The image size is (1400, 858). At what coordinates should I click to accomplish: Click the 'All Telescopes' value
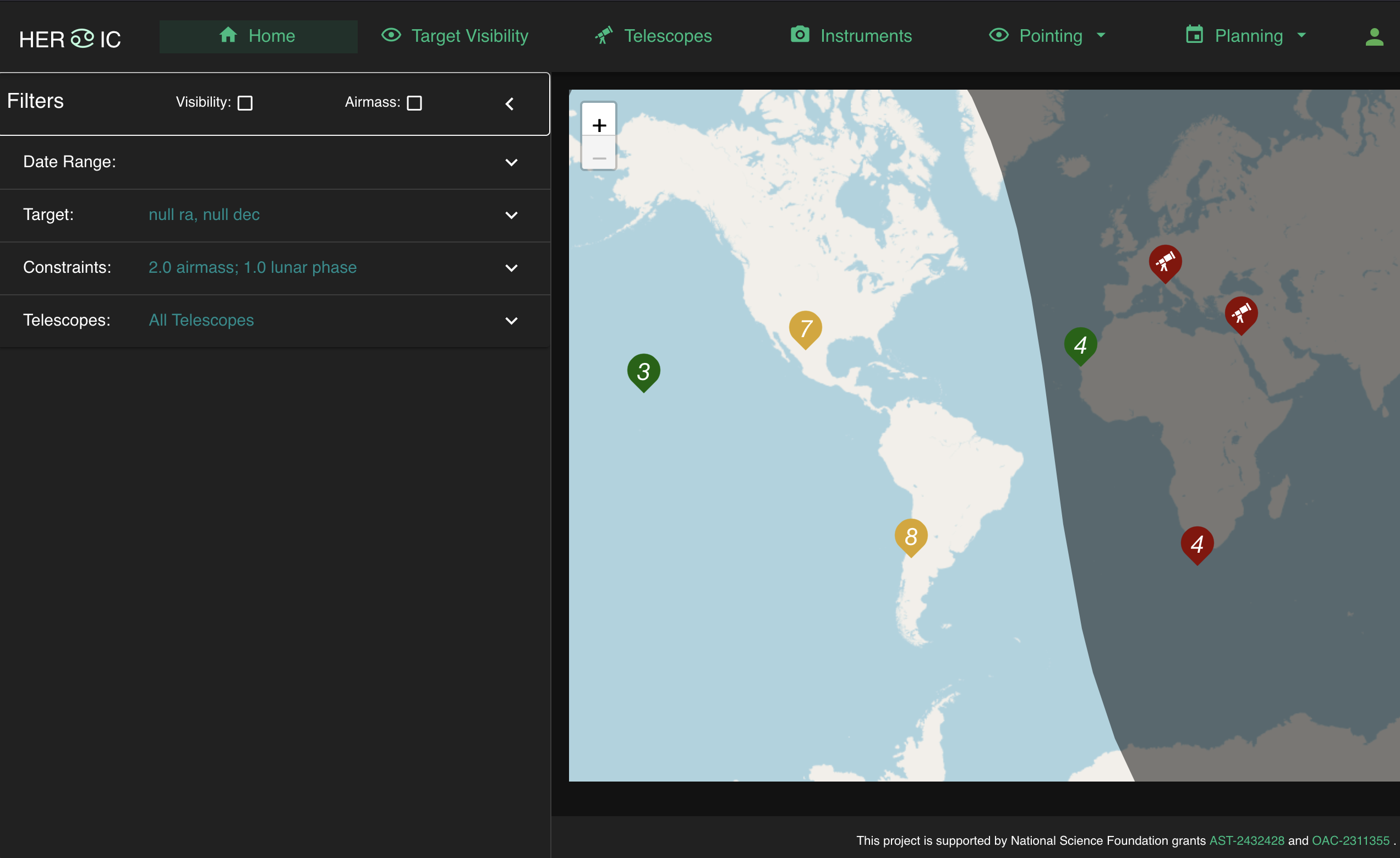(201, 320)
